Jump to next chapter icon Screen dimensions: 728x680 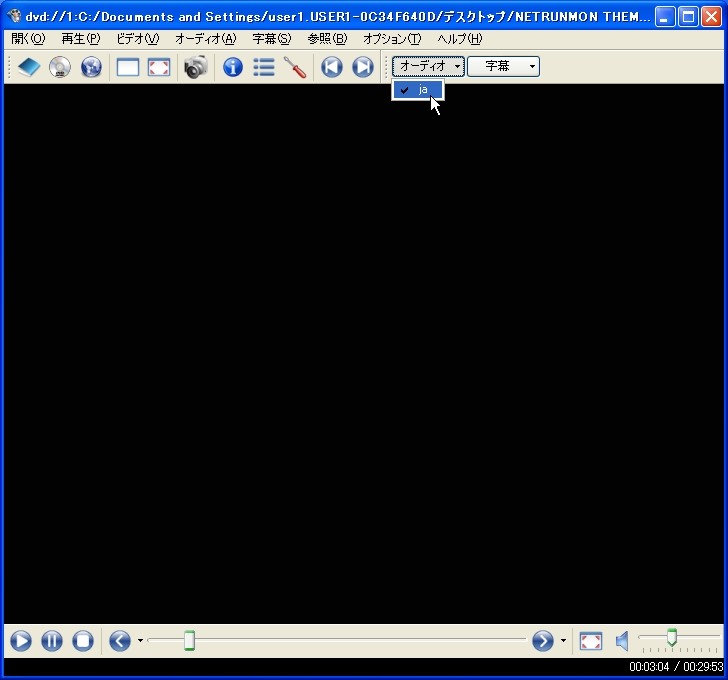coord(363,67)
